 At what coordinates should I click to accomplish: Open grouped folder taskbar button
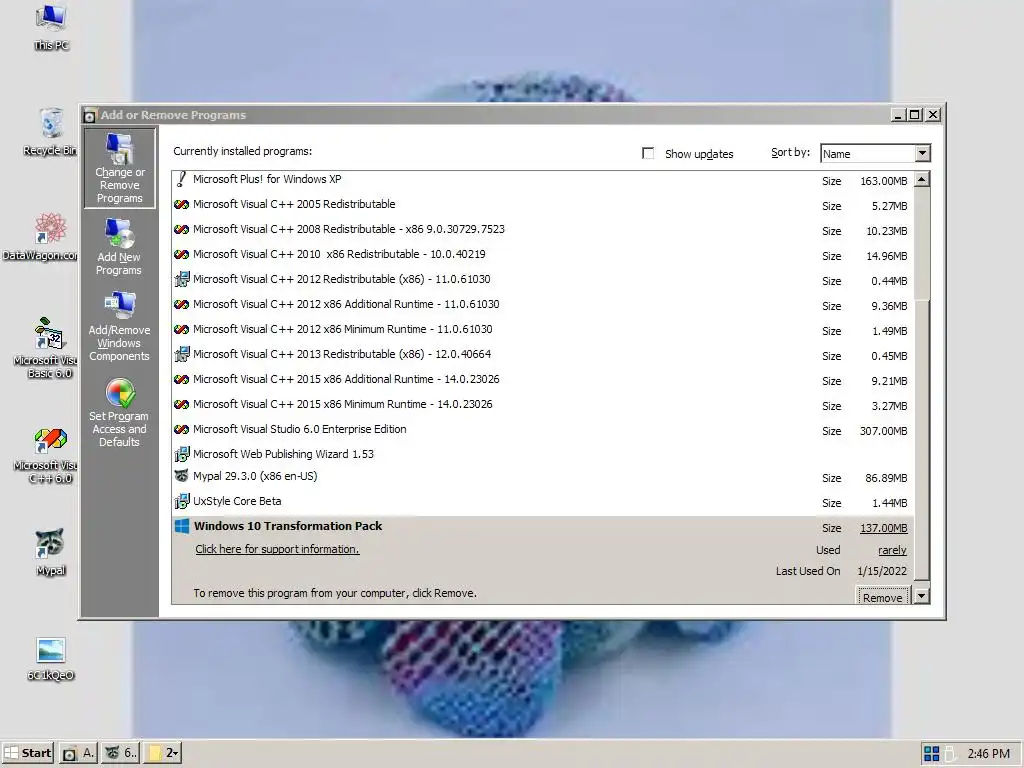163,753
